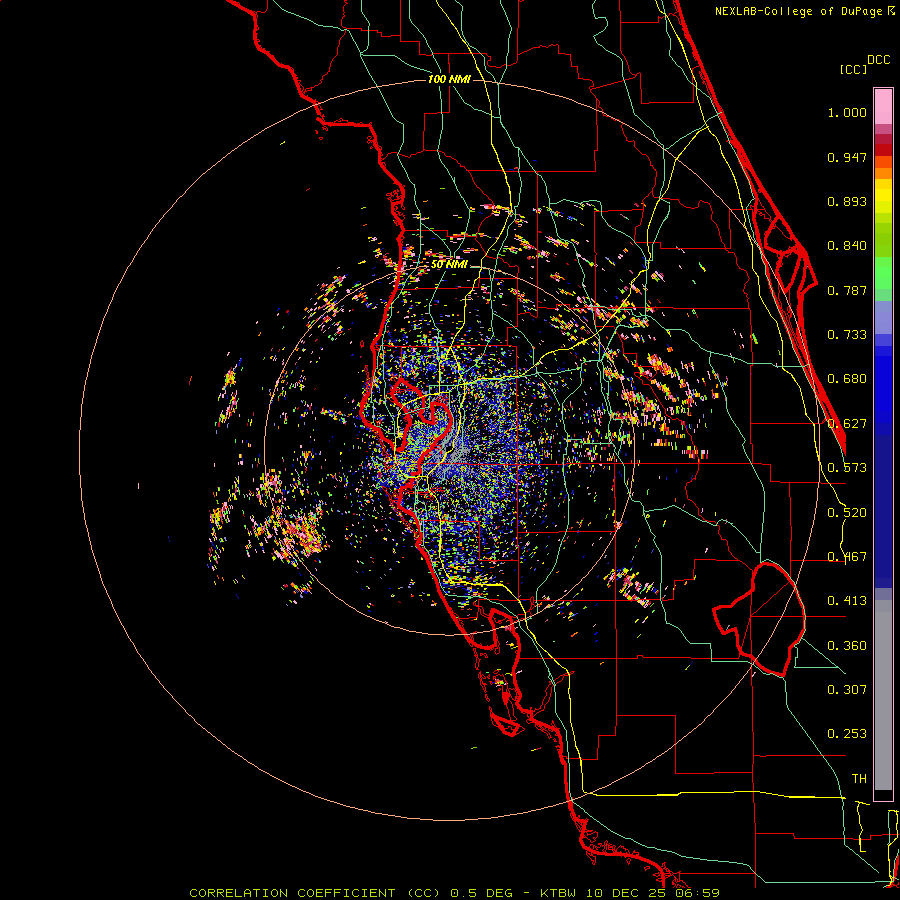900x900 pixels.
Task: Pick the pink segment of the color bar
Action: point(883,106)
